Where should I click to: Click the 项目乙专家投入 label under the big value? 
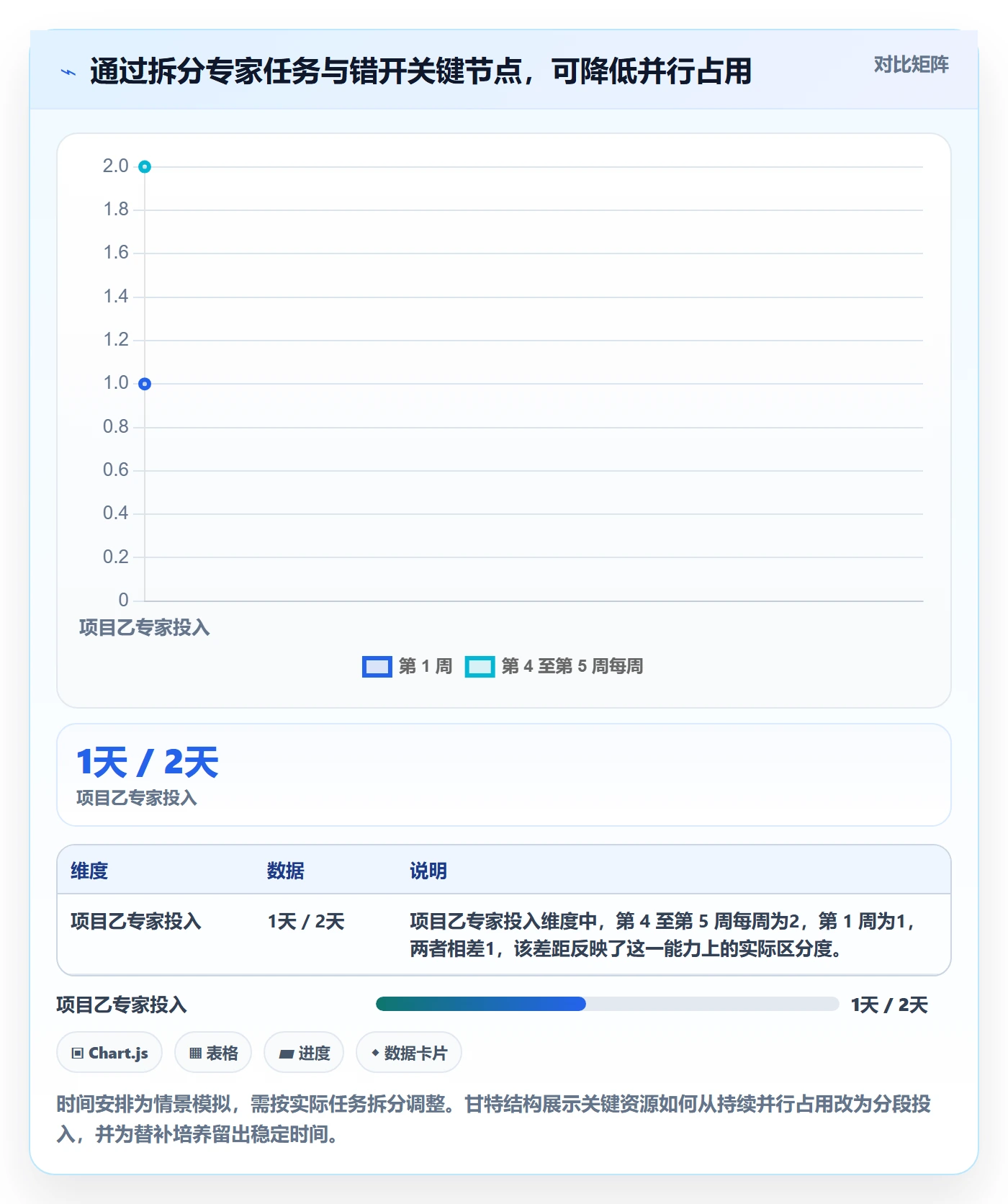(136, 798)
